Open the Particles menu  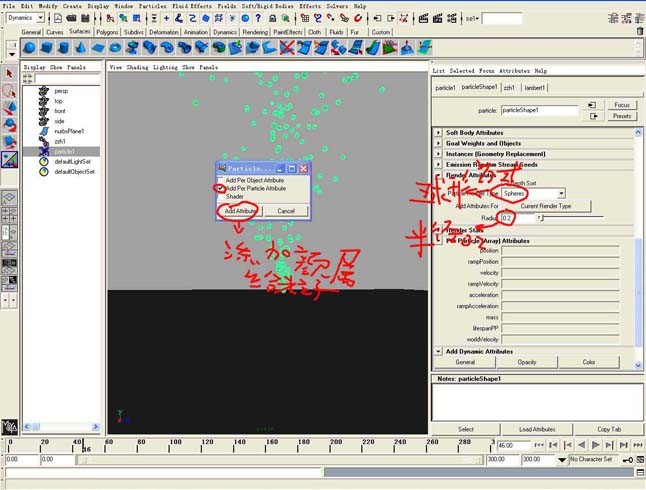152,6
